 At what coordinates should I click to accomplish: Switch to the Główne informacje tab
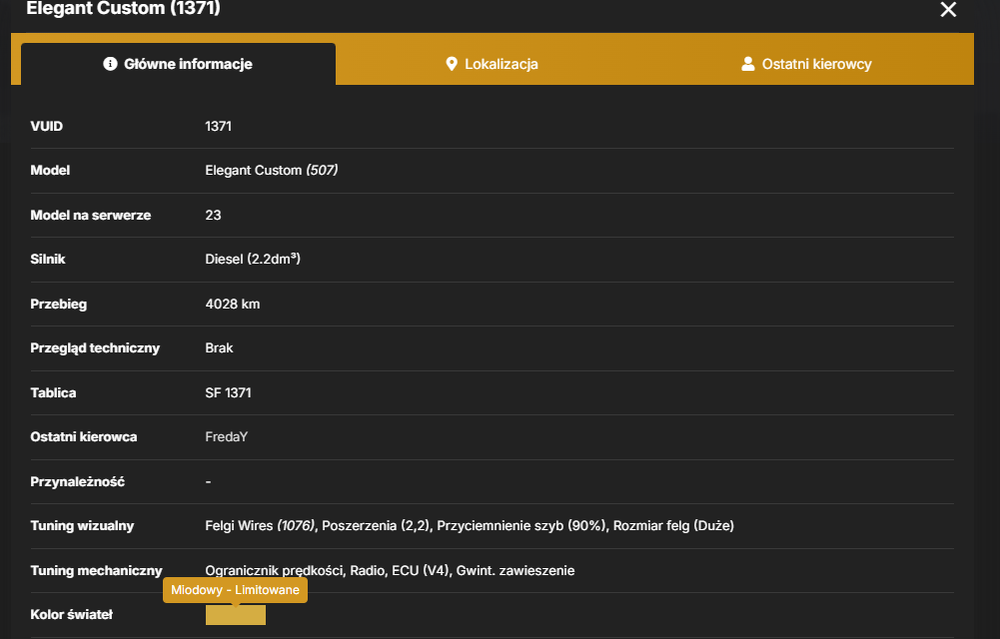click(179, 64)
